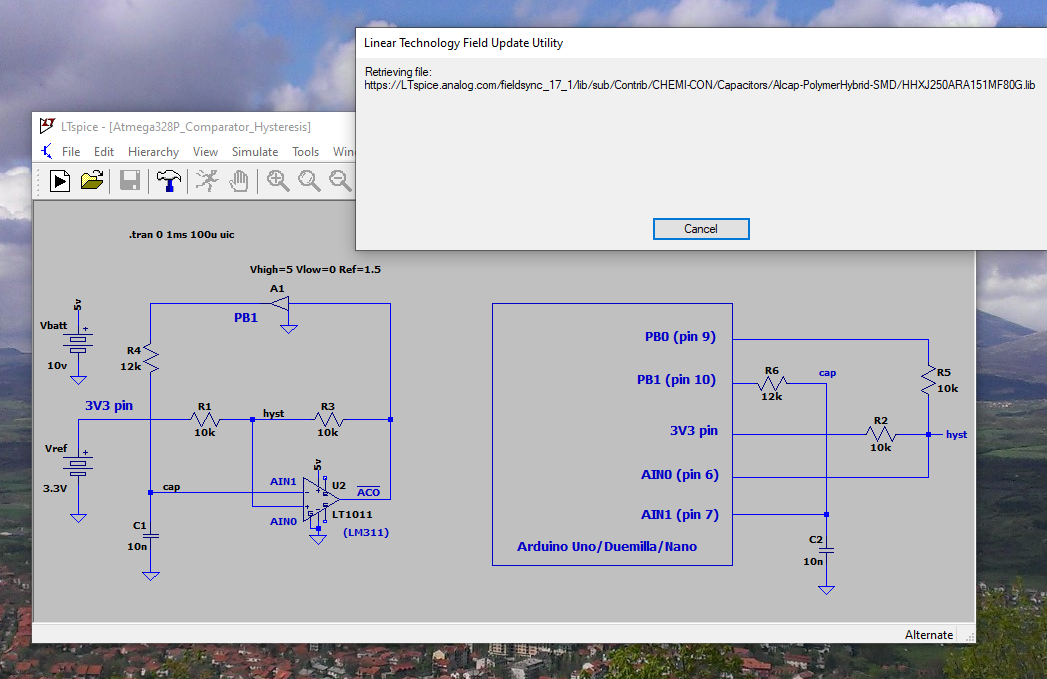The width and height of the screenshot is (1047, 679).
Task: Click the schematic document icon beside File
Action: 47,152
